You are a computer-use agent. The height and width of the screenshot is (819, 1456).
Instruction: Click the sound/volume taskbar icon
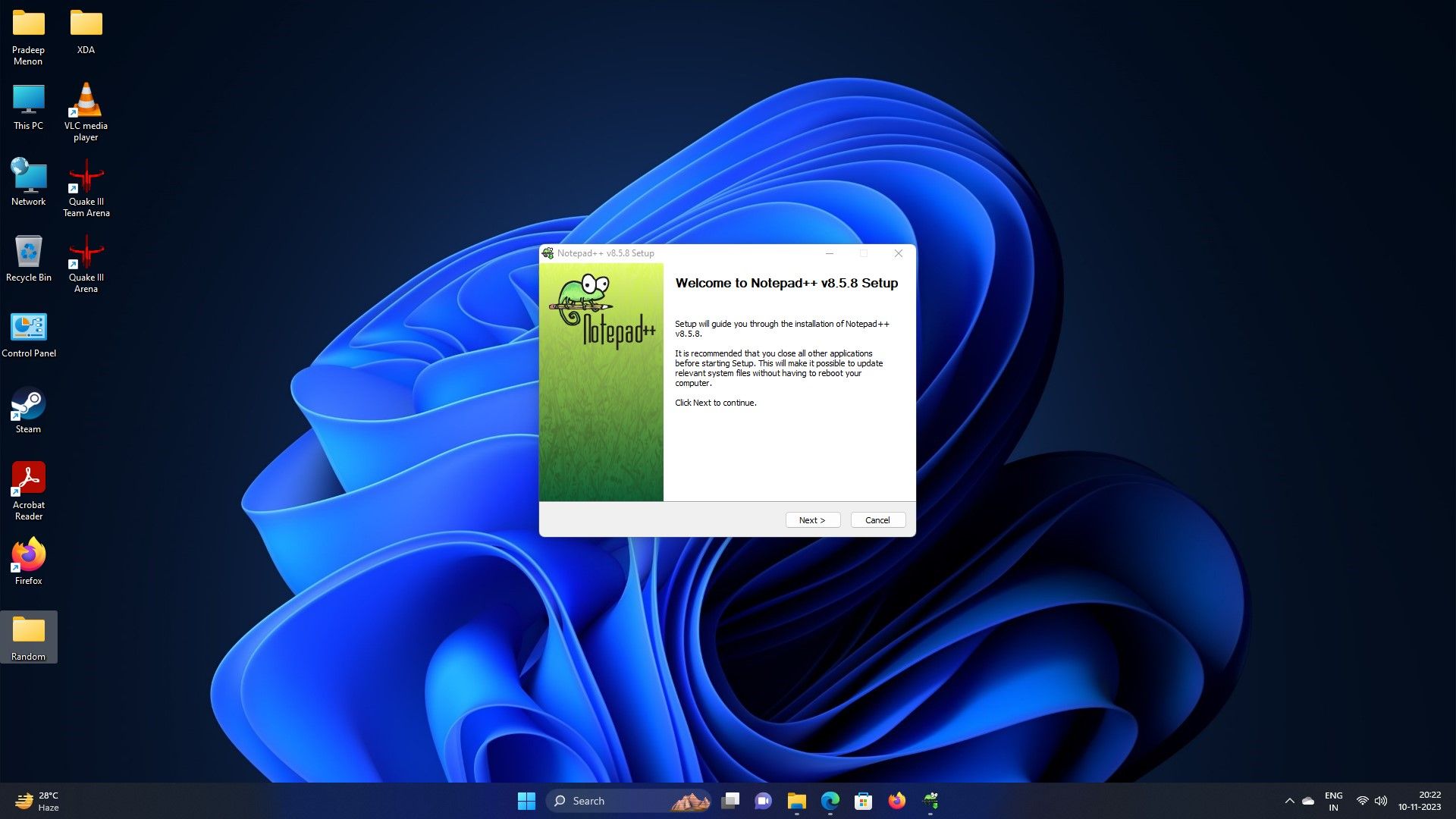(1382, 801)
